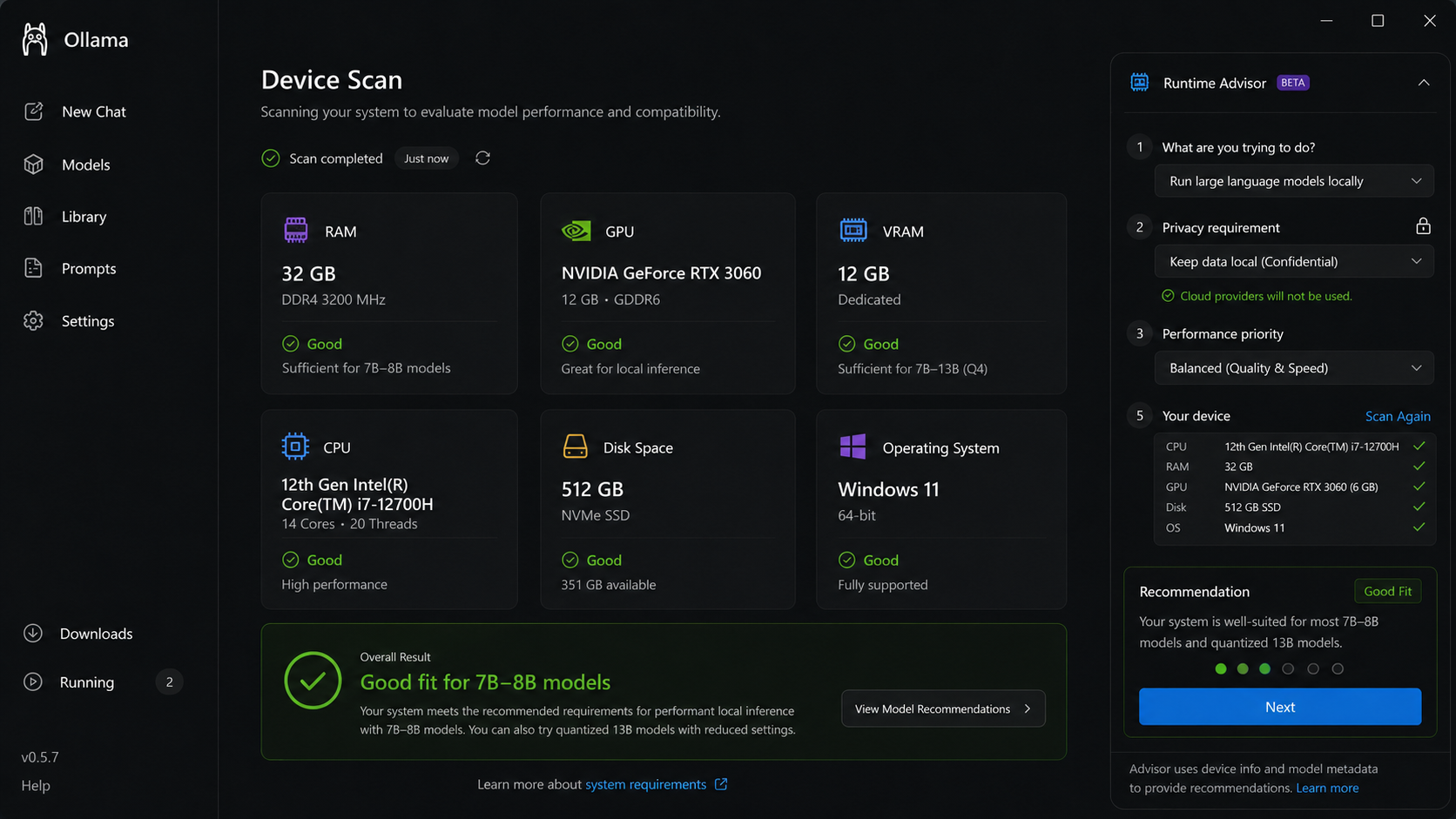Click the VRAM card icon
Screen dimensions: 1456x819
click(x=853, y=230)
